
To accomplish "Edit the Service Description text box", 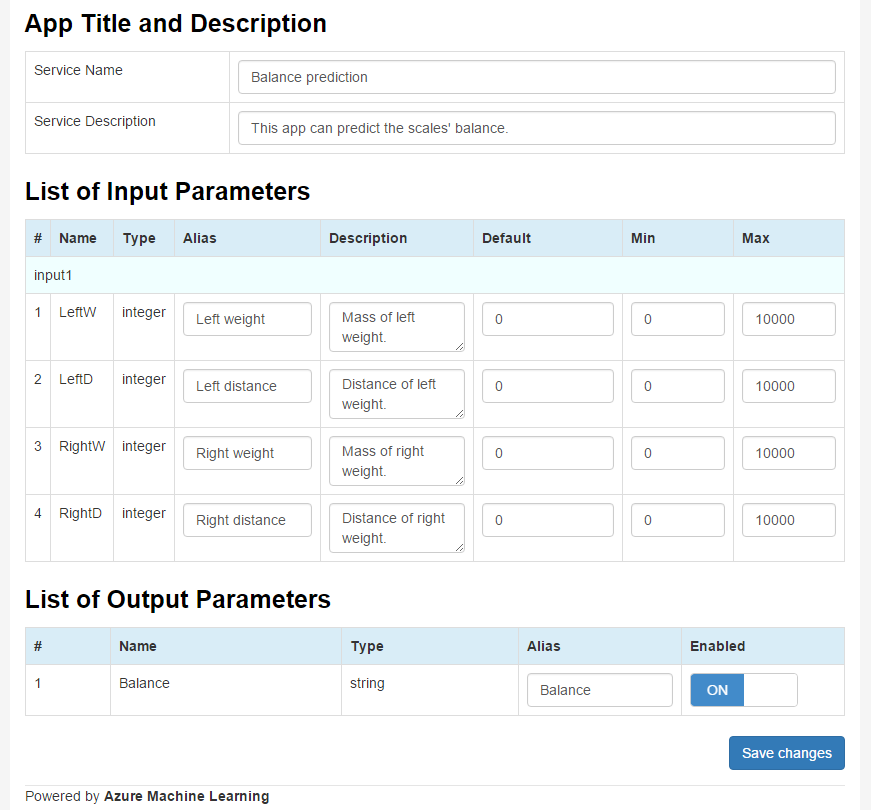I will tap(537, 128).
